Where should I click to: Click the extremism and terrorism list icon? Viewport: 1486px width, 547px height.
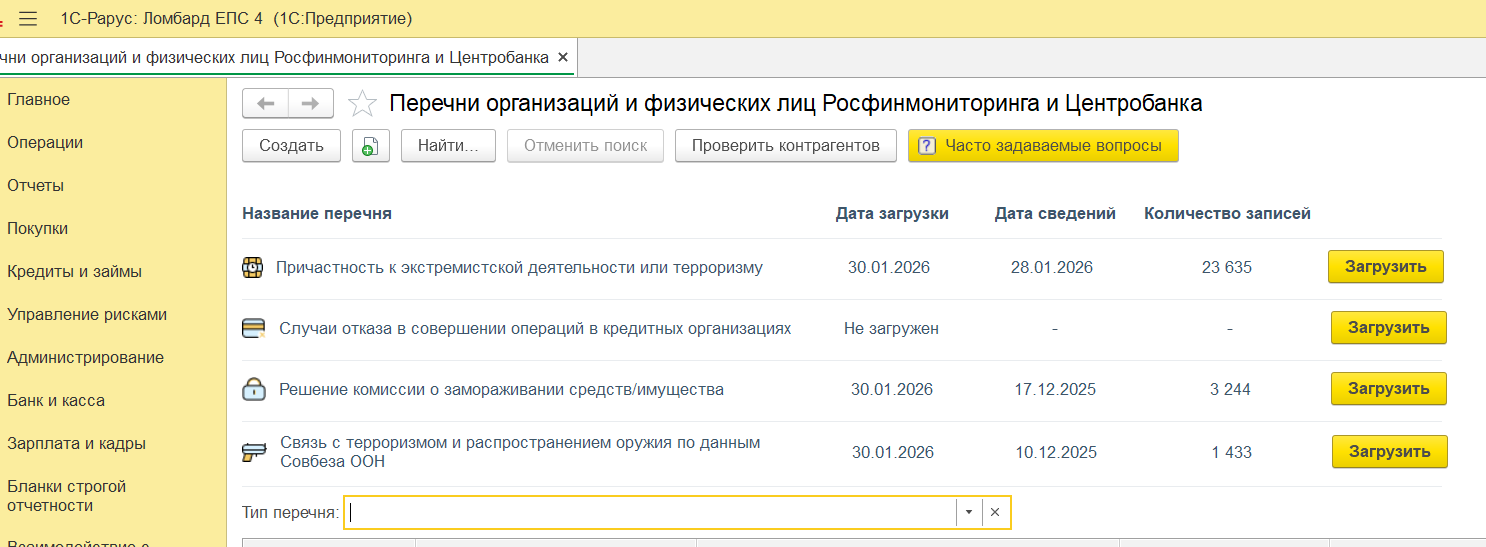click(x=253, y=267)
